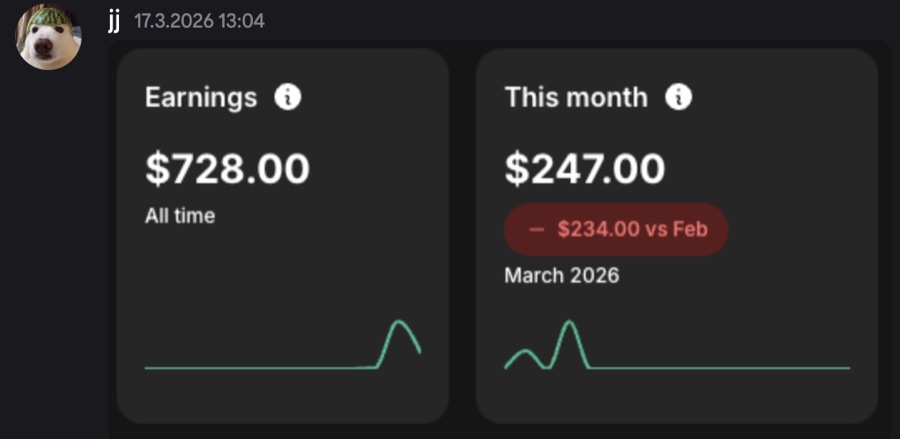Click the This month card heading
This screenshot has width=900, height=439.
coord(576,98)
